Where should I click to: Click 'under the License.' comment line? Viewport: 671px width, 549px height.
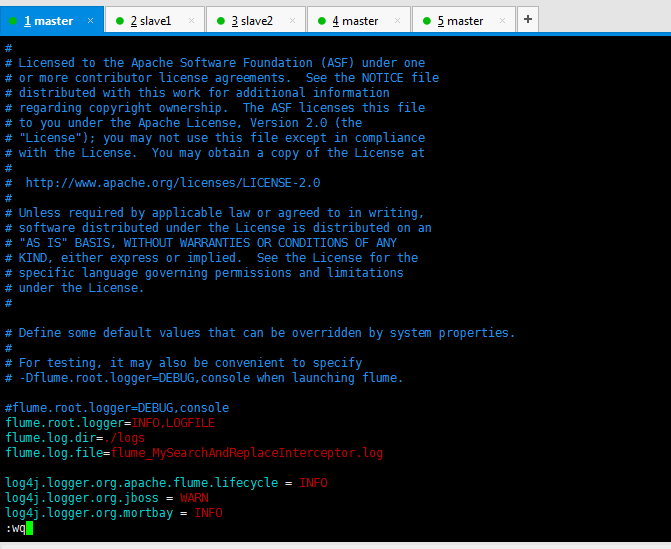click(x=74, y=288)
